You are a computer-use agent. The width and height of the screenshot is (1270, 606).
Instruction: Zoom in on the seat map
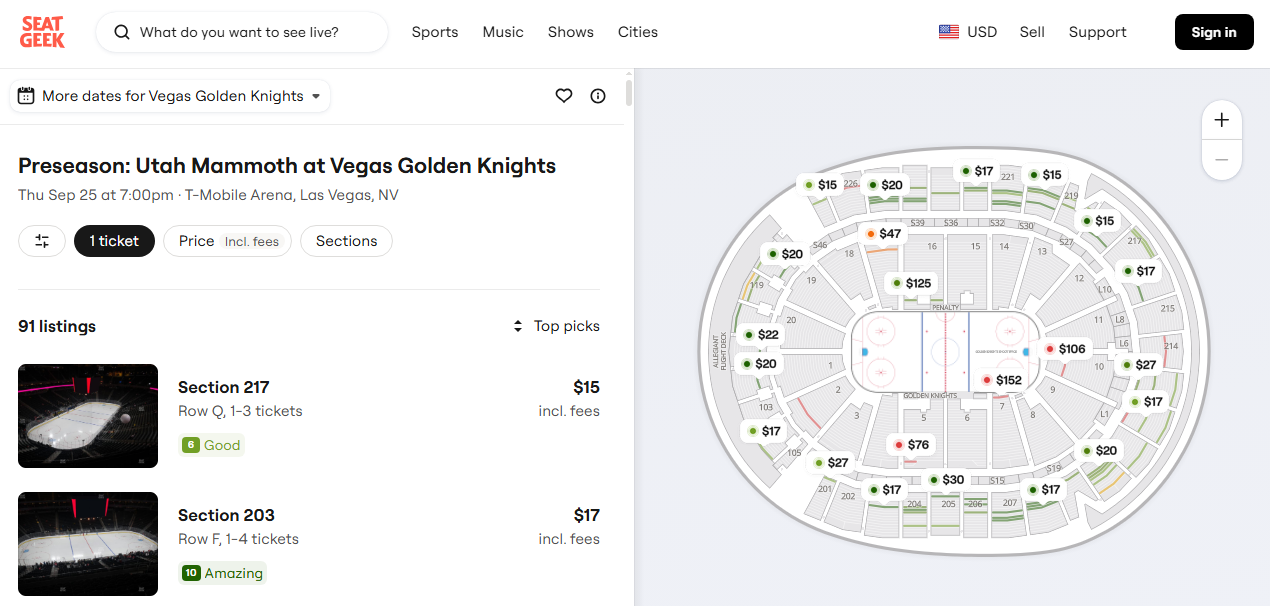[x=1221, y=120]
